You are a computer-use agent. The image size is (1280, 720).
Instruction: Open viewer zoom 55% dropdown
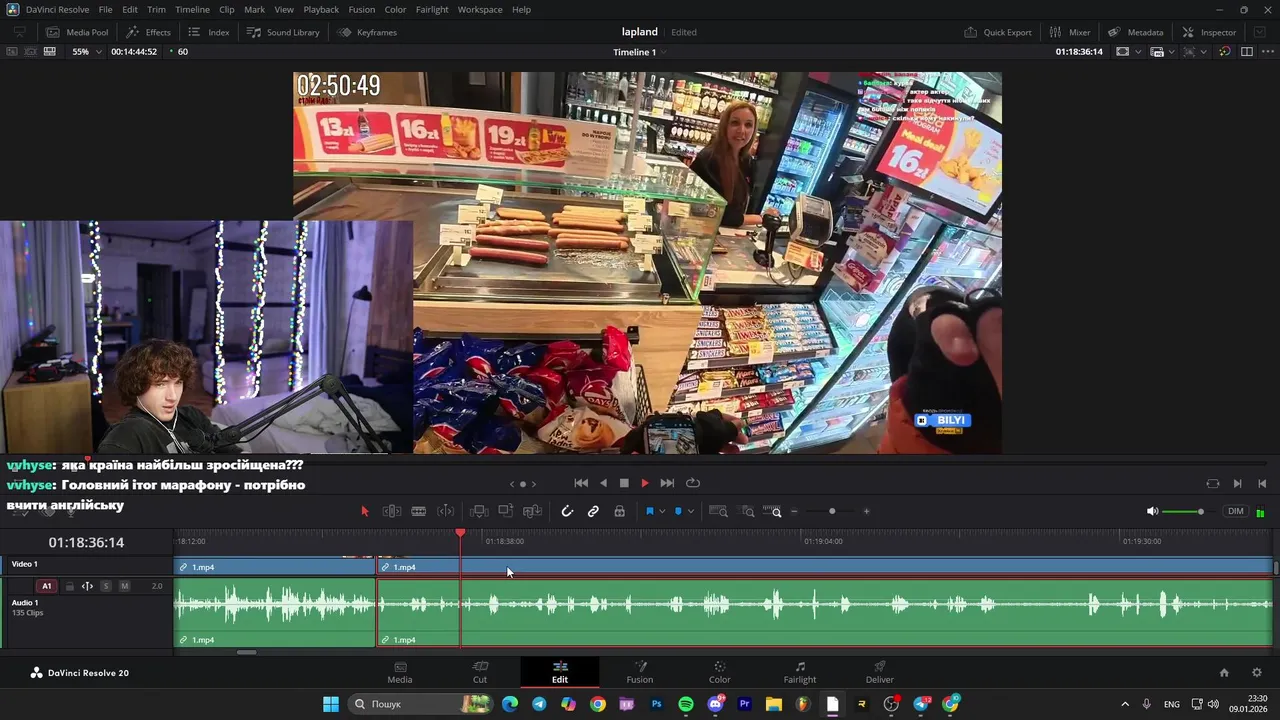click(x=87, y=51)
